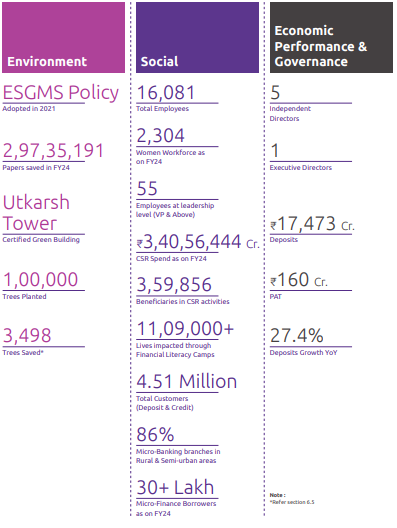Click the Refer section 6.5 note
Screen dimensions: 397x528
pos(292,502)
